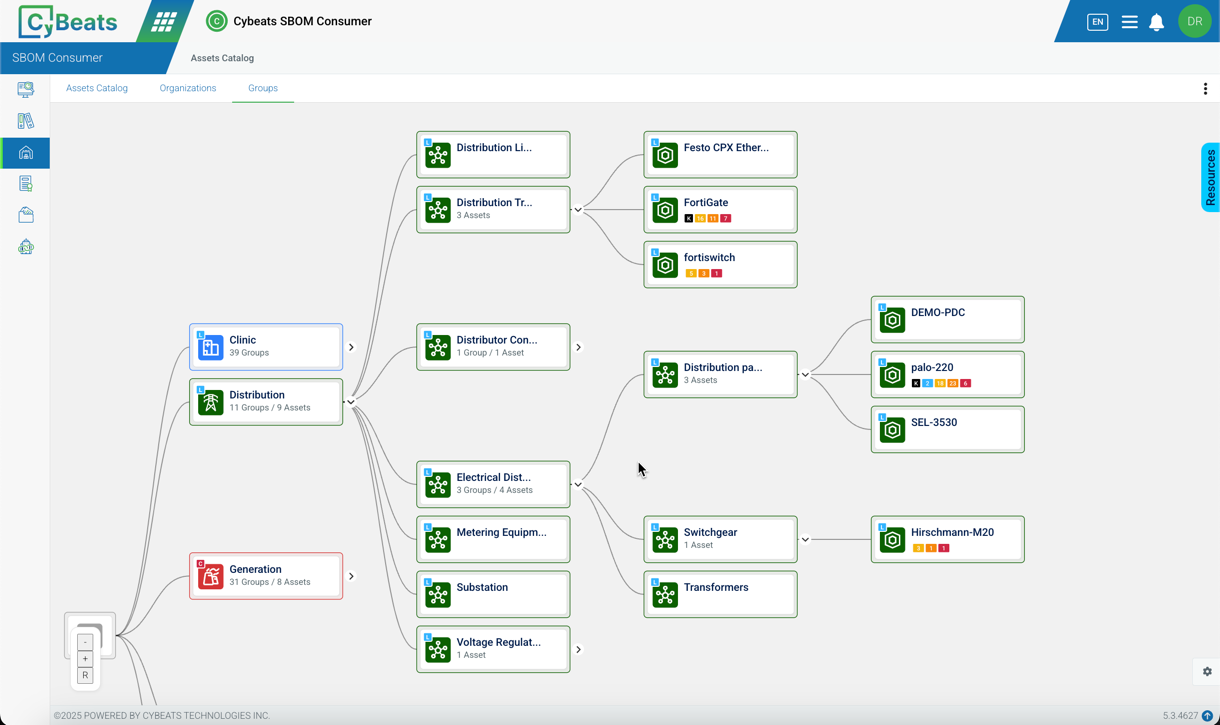Click the fortiswitch red severity badge
Screen dimensions: 1220x725
[x=716, y=273]
